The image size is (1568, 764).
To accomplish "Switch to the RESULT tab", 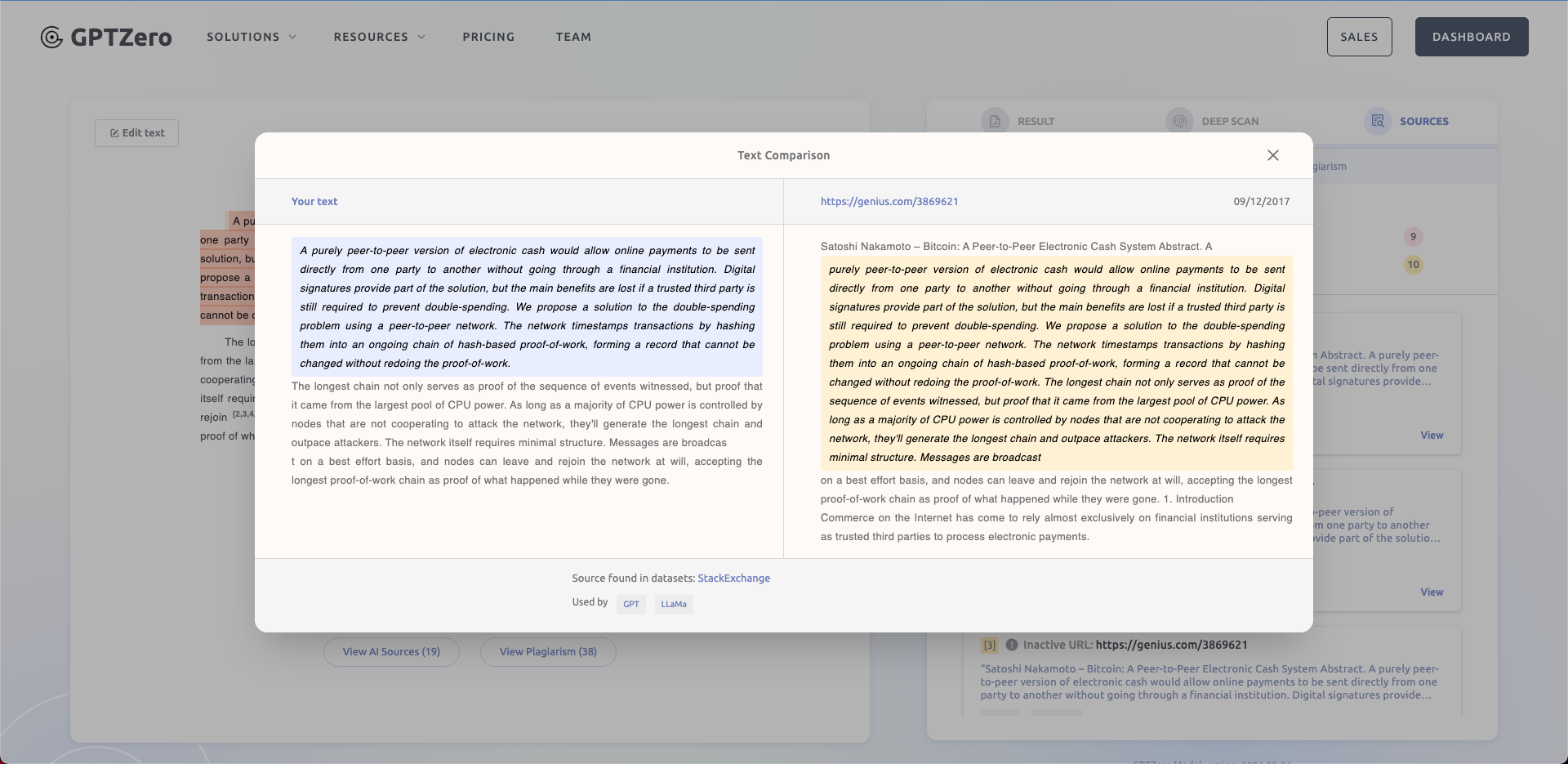I will click(x=1018, y=122).
